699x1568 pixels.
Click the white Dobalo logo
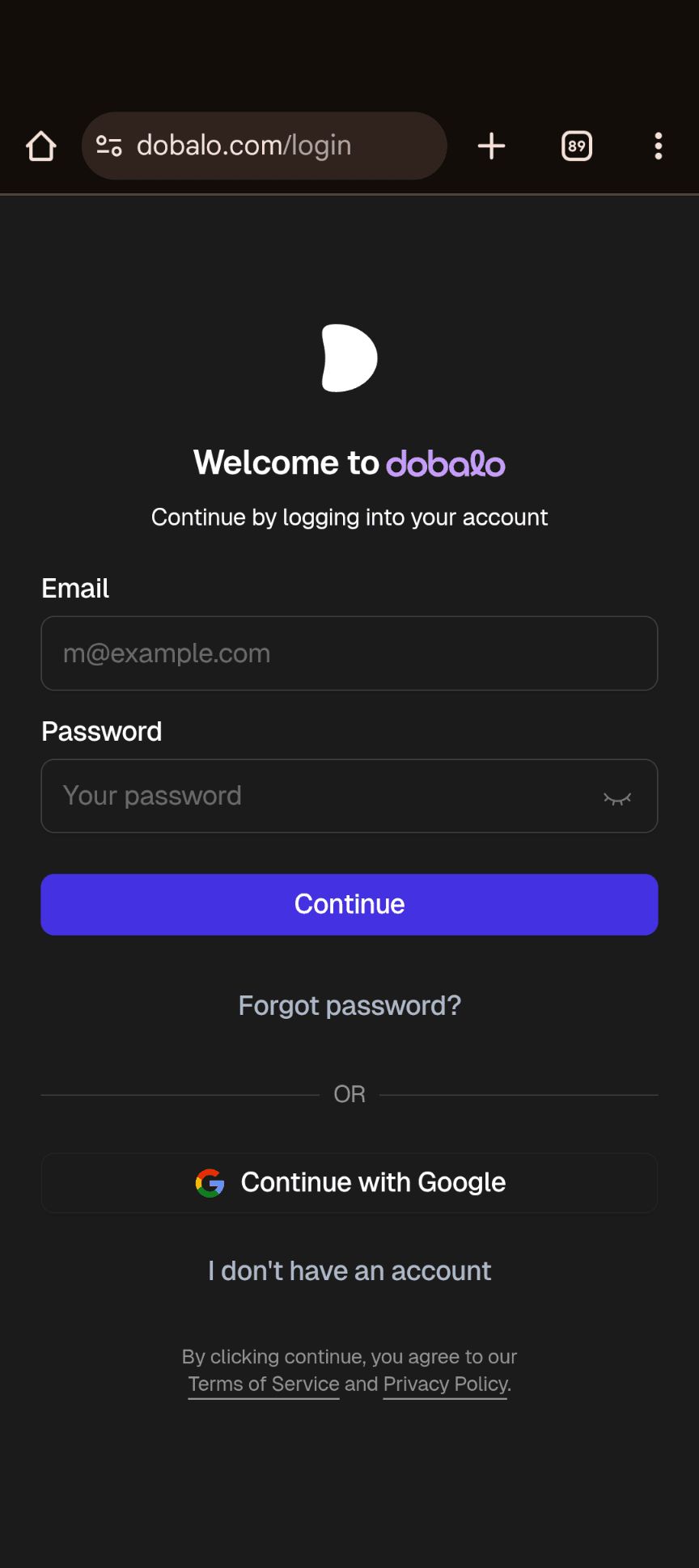[x=349, y=357]
